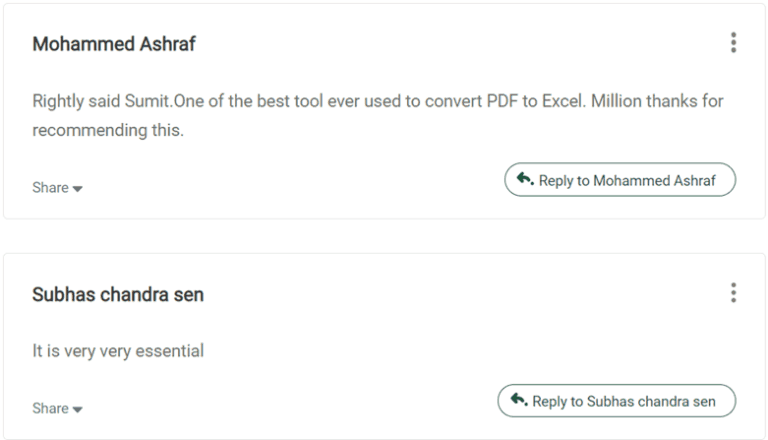Open Share label below "It is very very essential"
768x440 pixels.
pos(50,408)
